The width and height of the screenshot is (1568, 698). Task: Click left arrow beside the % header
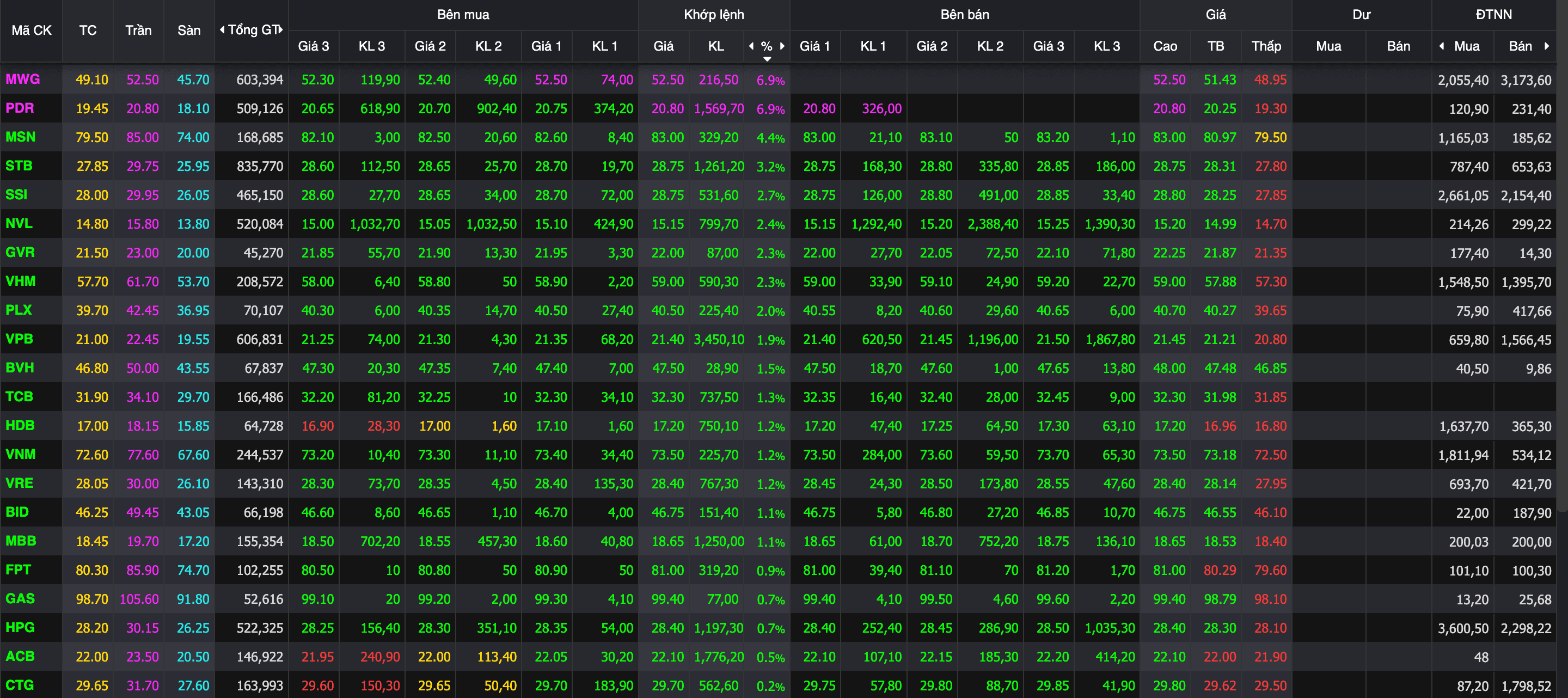751,46
